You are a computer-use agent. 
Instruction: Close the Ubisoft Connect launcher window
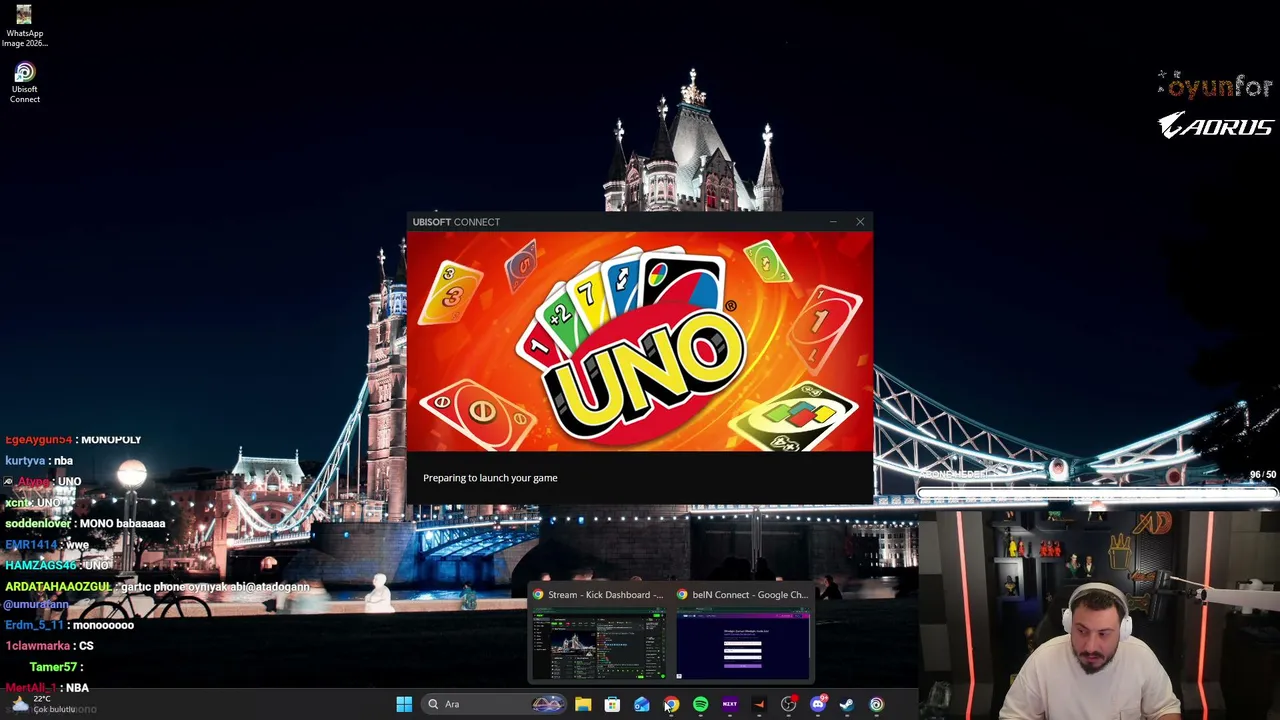tap(860, 222)
